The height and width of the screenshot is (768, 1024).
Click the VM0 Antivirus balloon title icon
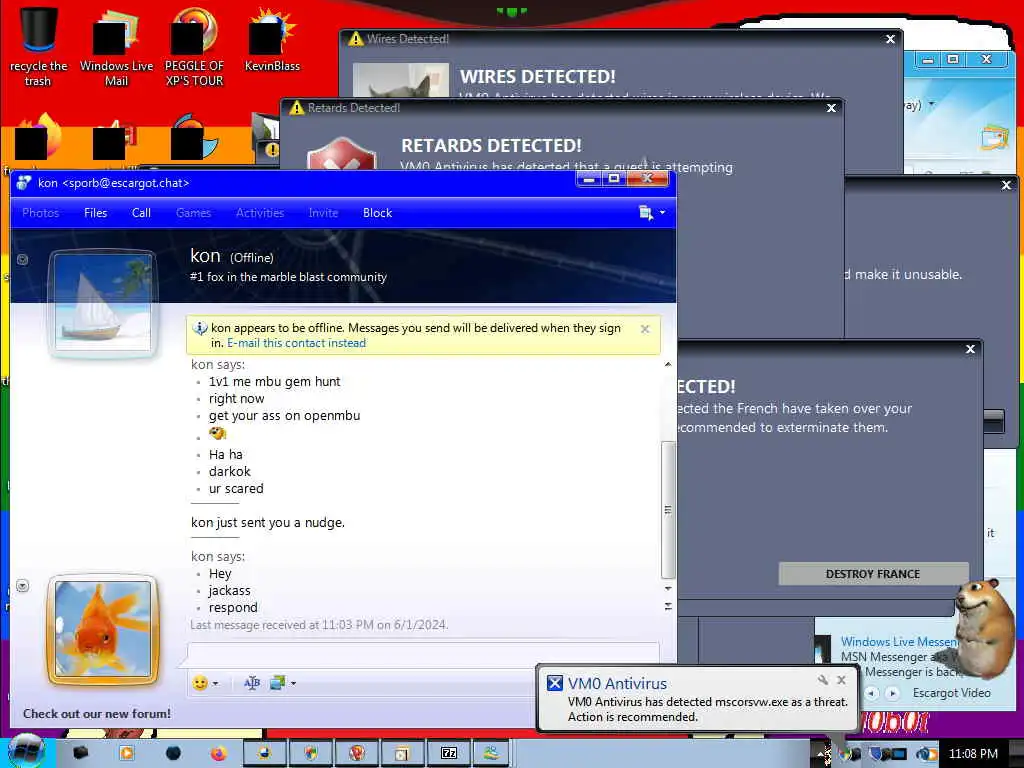coord(554,683)
